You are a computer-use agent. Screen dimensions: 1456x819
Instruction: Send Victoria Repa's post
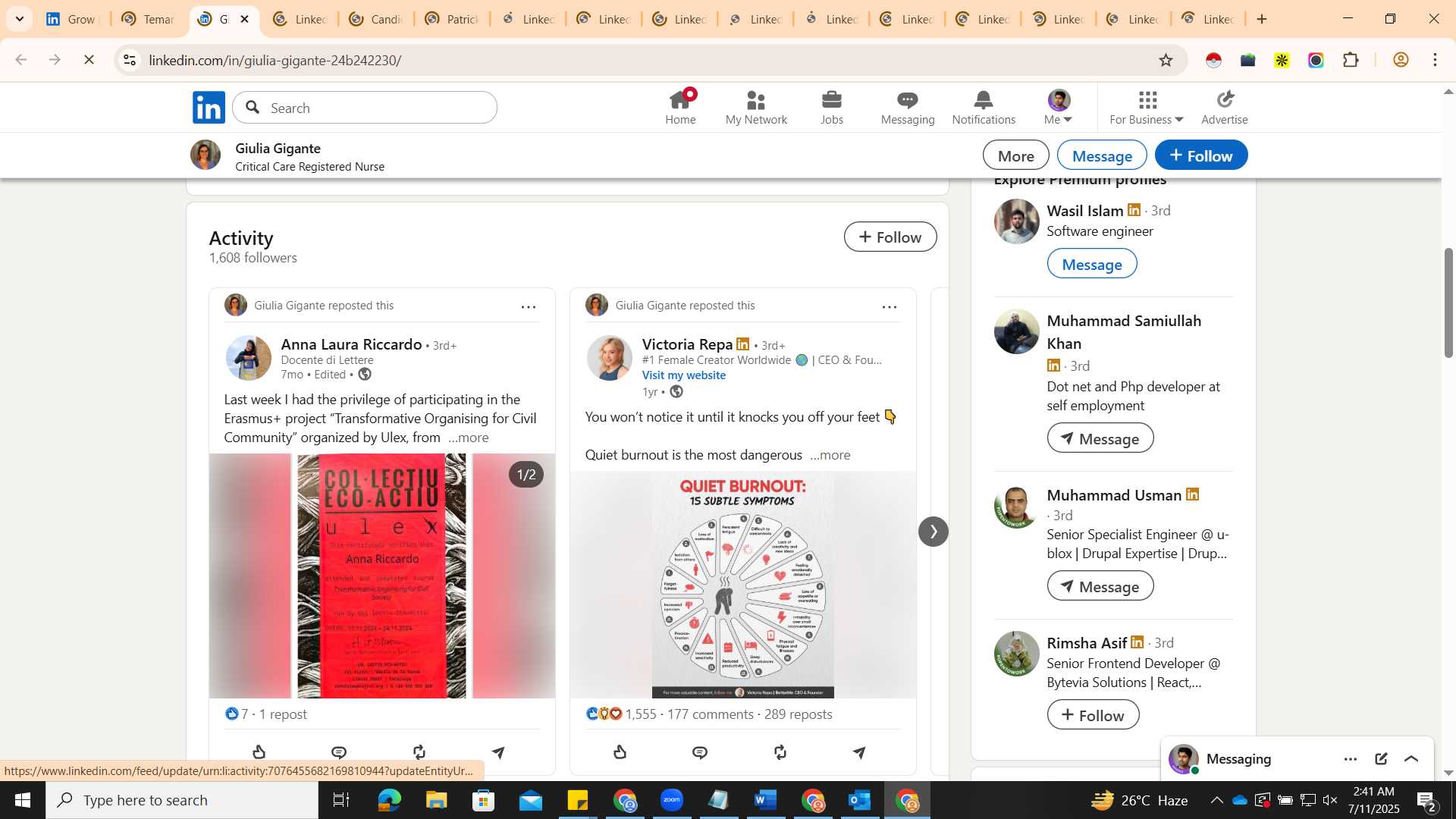tap(859, 752)
